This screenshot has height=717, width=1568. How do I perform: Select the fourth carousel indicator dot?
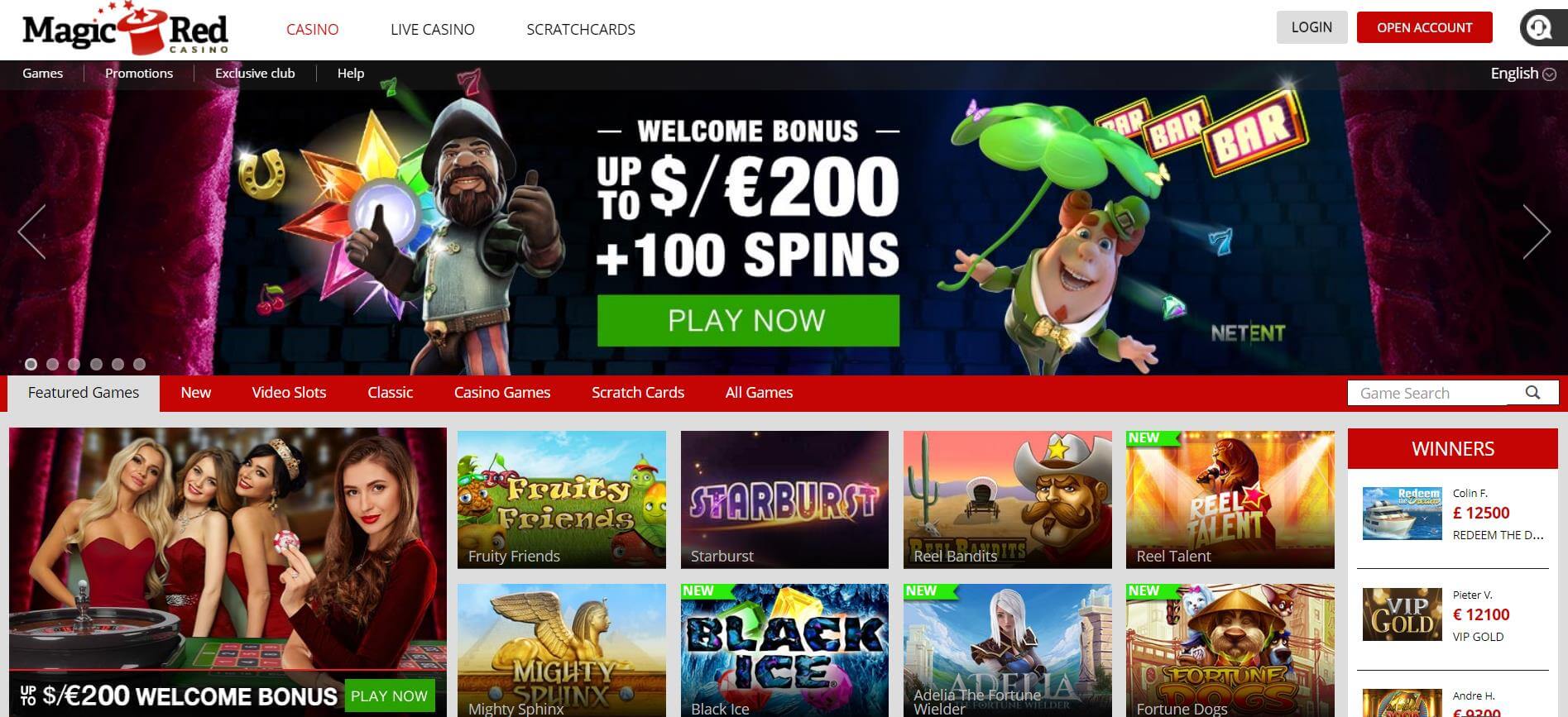point(96,364)
